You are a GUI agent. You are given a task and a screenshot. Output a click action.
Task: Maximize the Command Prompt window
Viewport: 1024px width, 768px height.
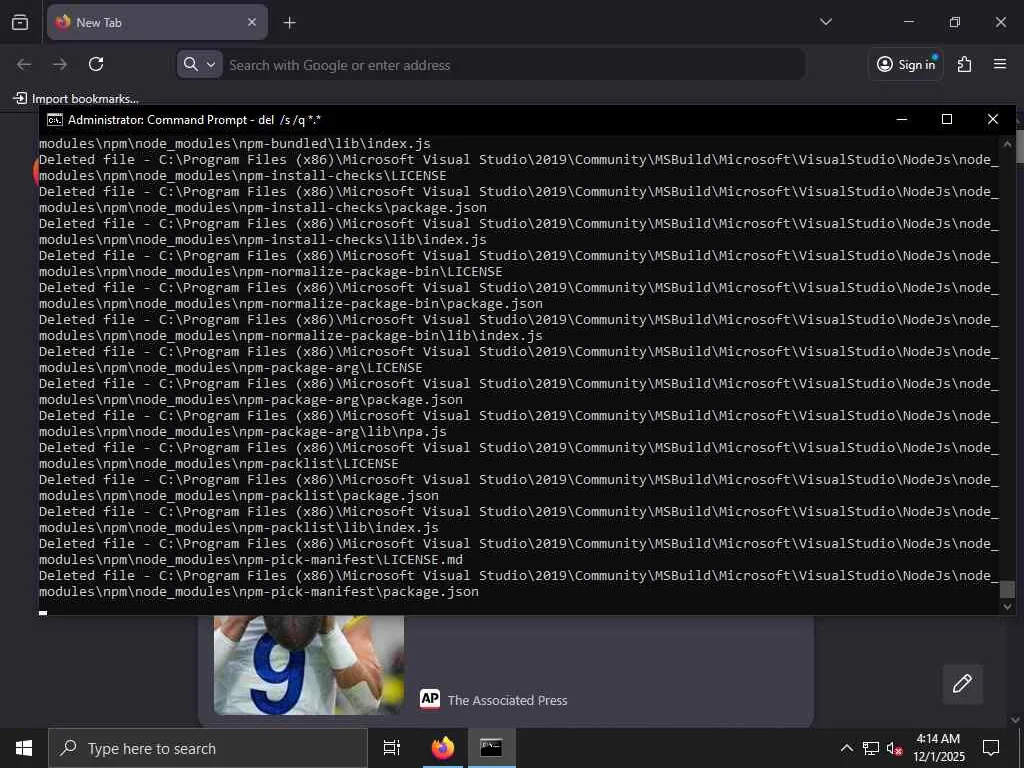click(947, 119)
